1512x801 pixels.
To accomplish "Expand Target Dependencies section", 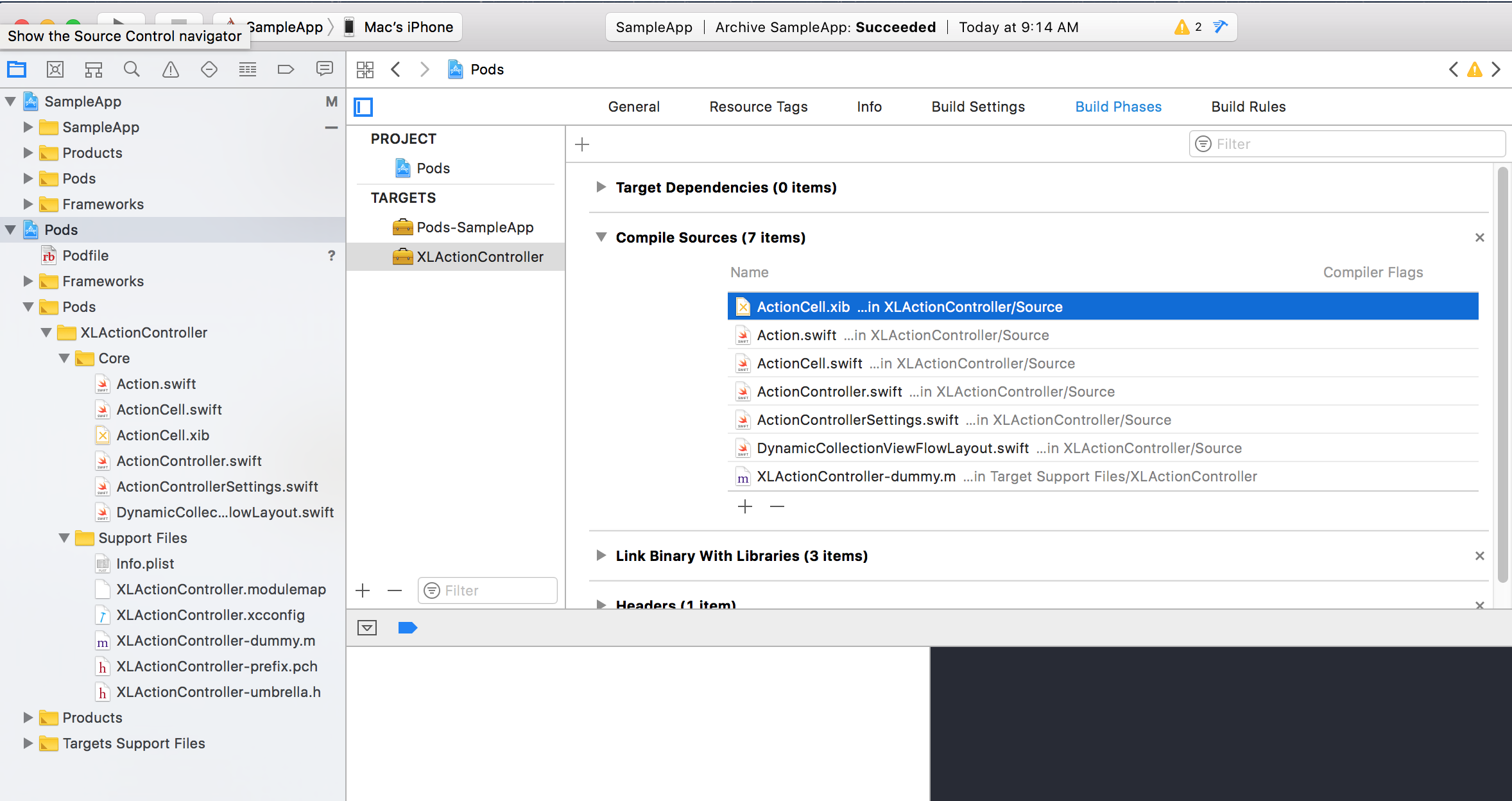I will pos(601,187).
